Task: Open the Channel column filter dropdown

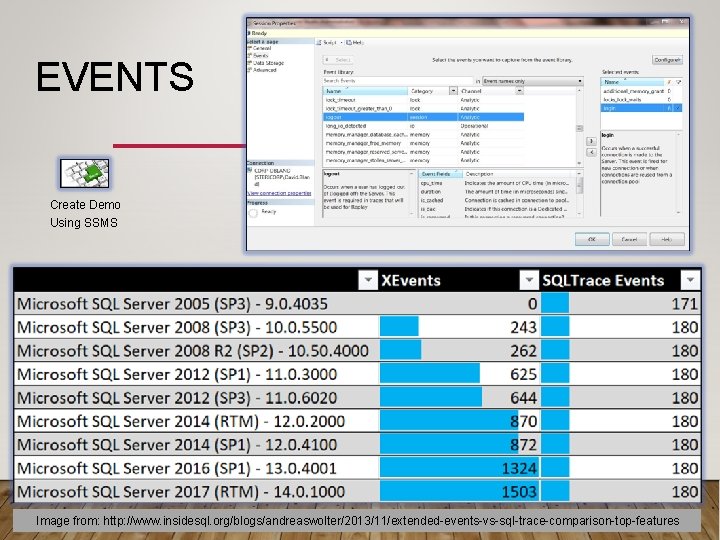Action: point(519,91)
